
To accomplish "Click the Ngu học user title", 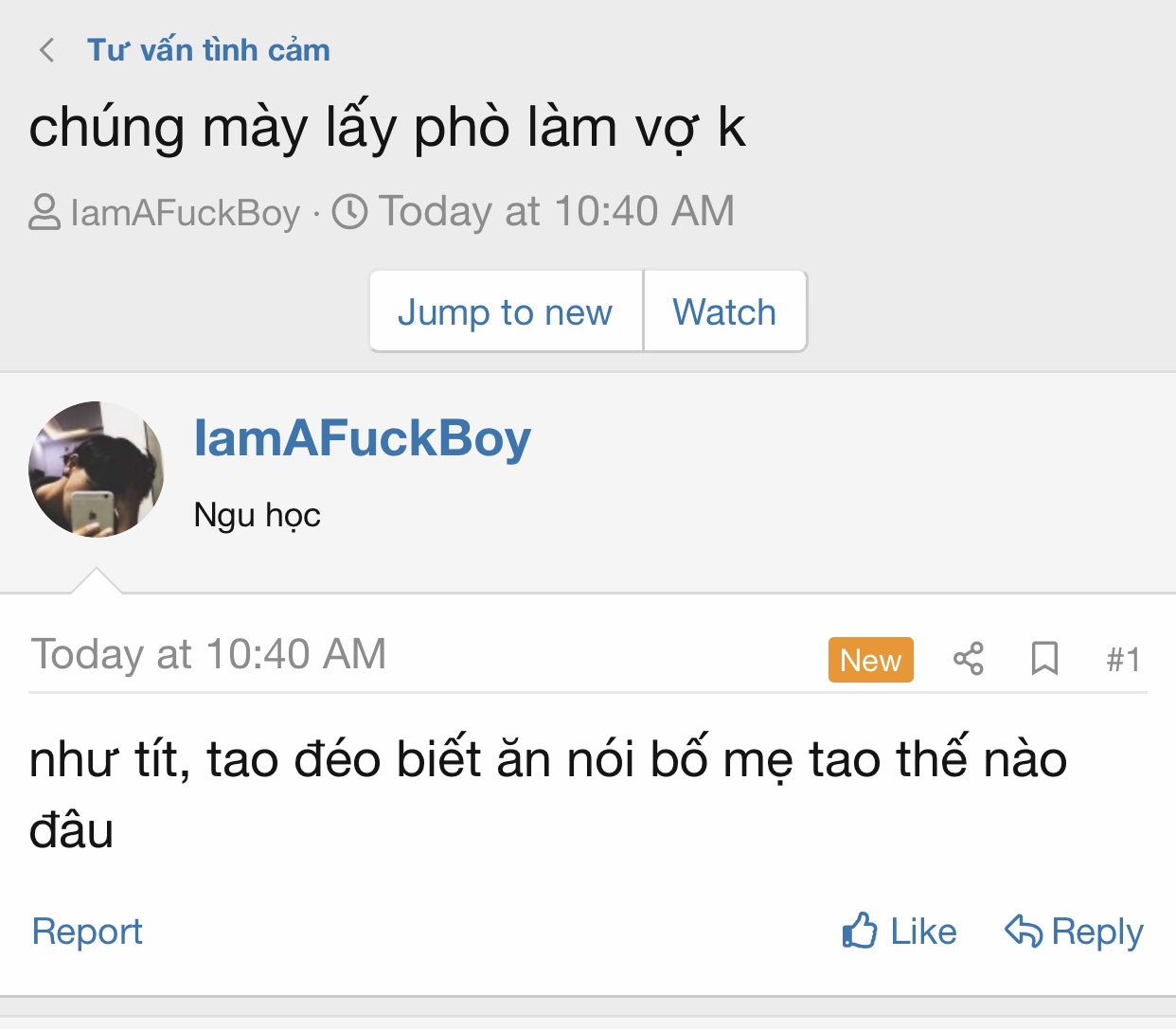I will 257,515.
